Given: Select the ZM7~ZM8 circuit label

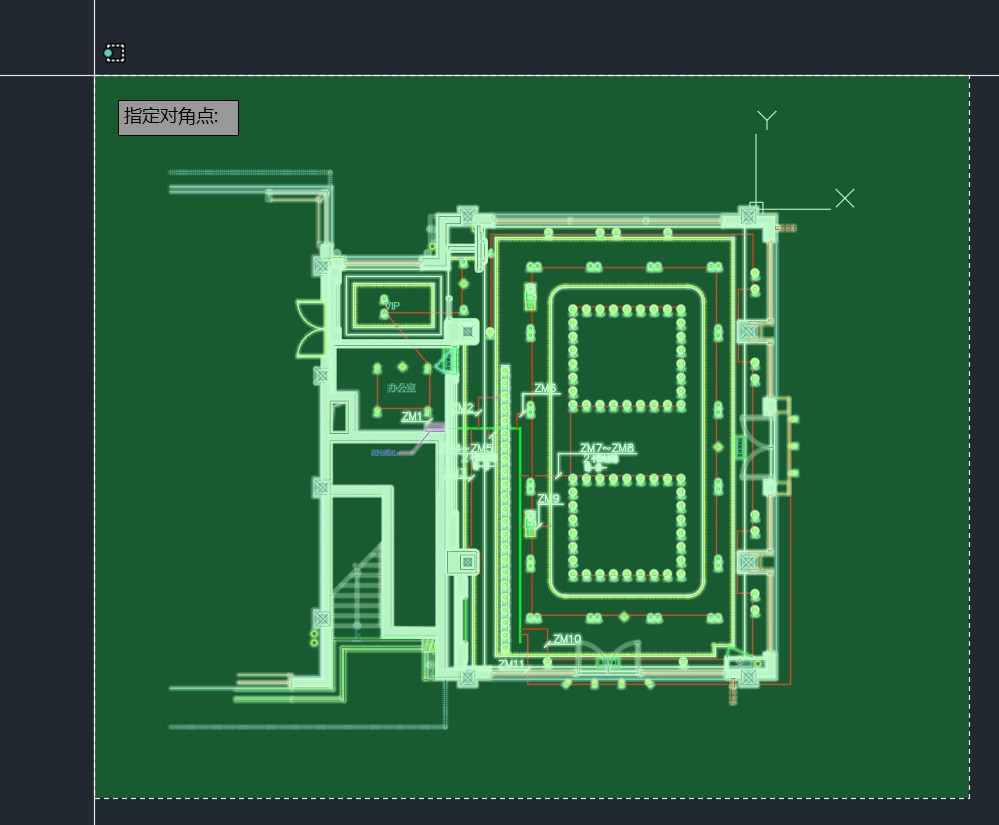Looking at the screenshot, I should pyautogui.click(x=607, y=449).
